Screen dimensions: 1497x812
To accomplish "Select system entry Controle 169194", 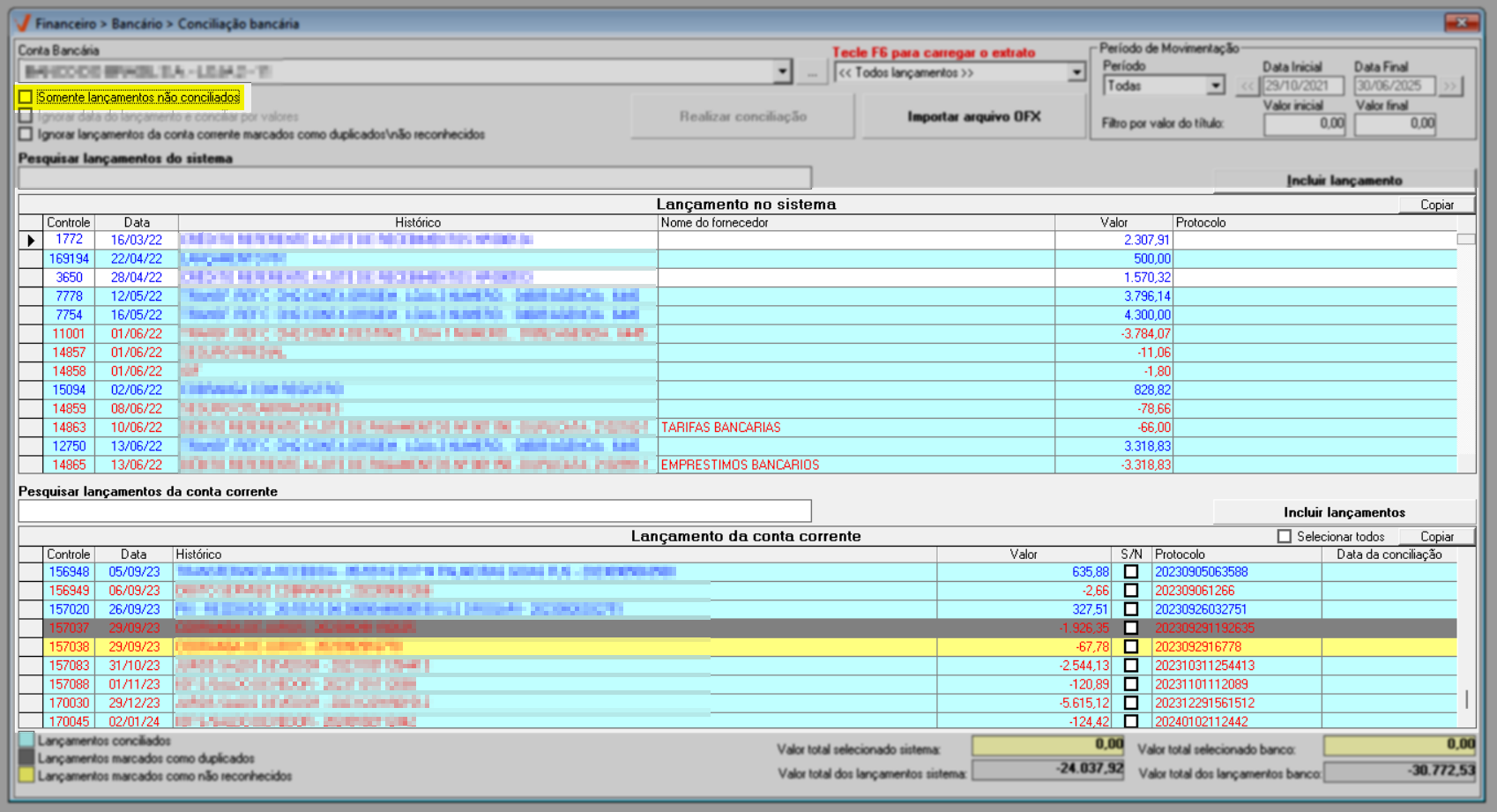I will coord(69,259).
